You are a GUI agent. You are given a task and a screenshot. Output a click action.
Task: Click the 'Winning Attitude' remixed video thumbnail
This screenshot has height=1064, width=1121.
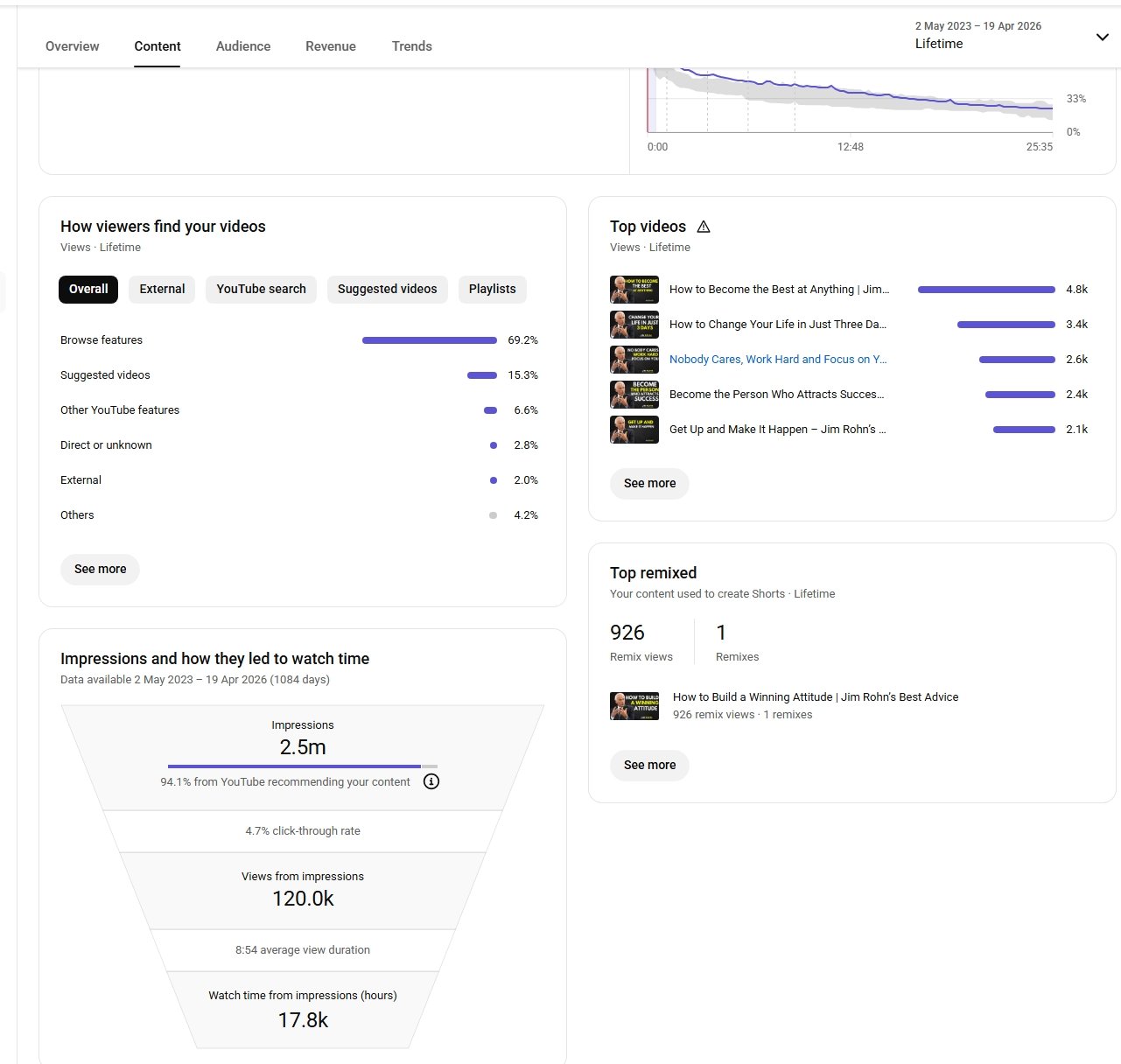coord(634,705)
